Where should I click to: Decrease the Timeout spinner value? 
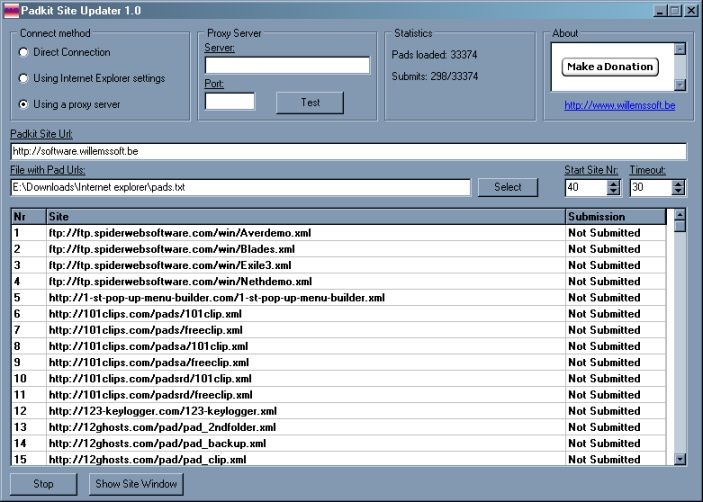coord(679,192)
